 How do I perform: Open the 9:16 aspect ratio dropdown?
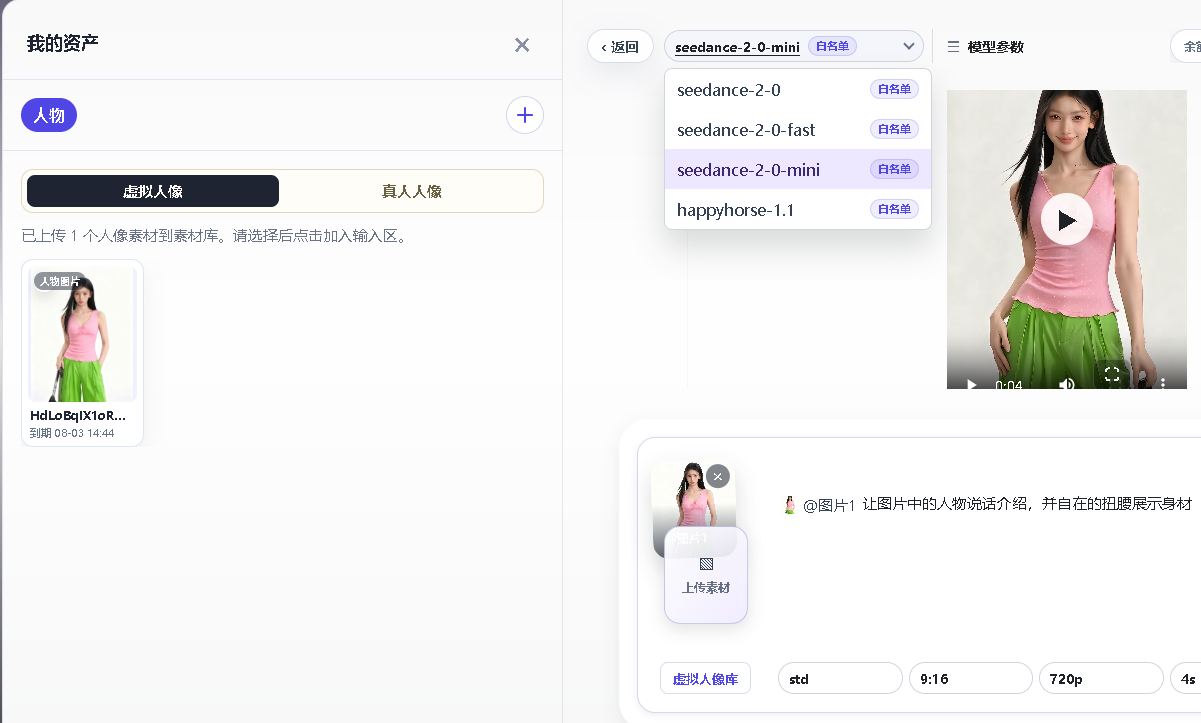970,678
